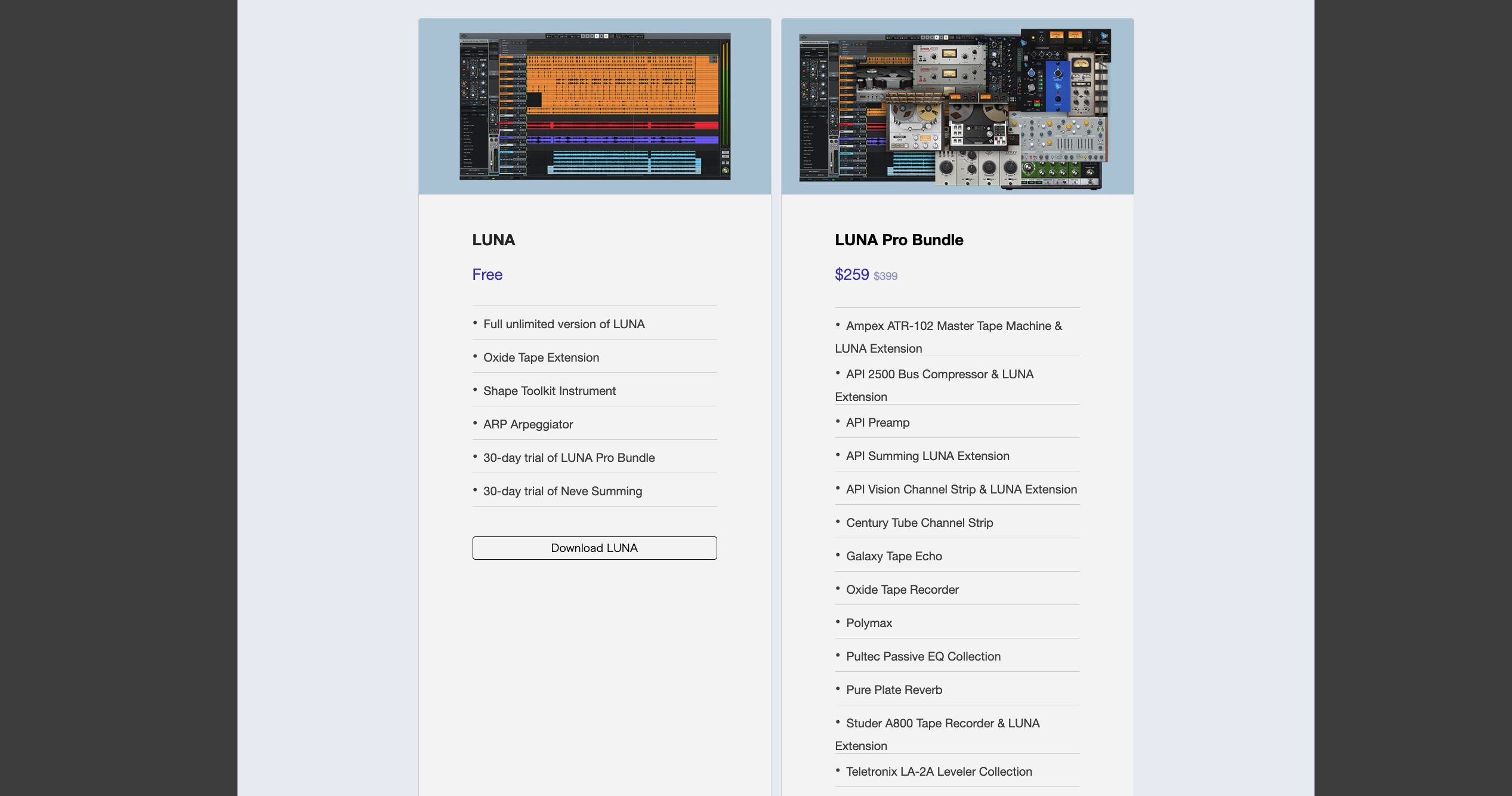Select 'Shape Toolkit Instrument' list item
Viewport: 1512px width, 796px height.
click(x=594, y=391)
